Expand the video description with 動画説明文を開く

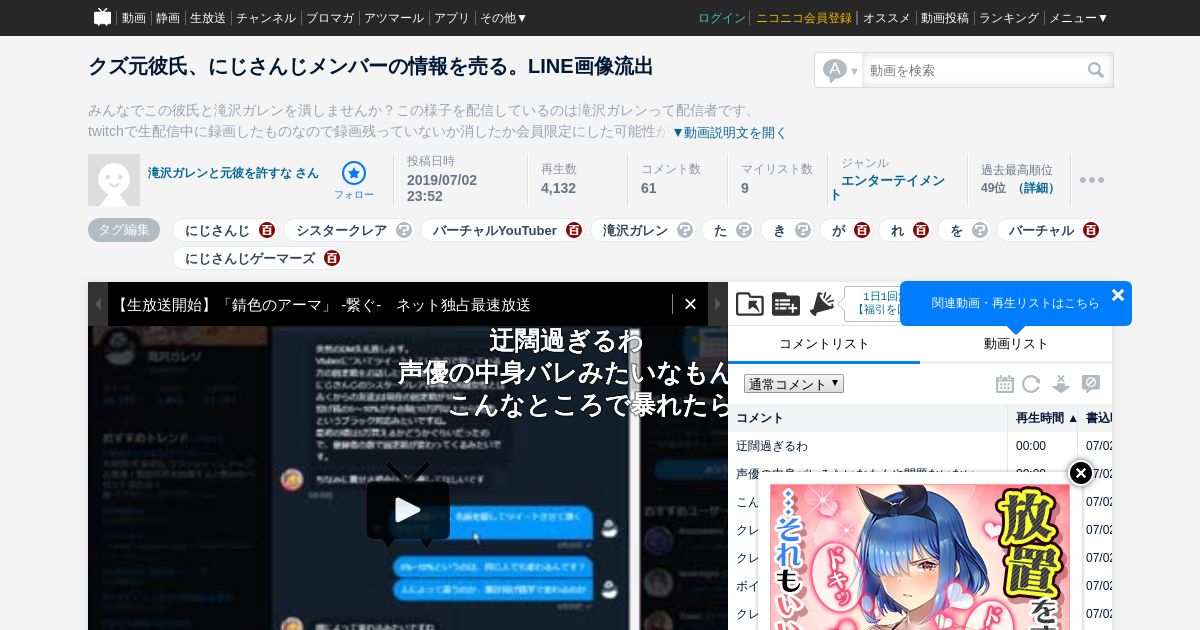point(729,132)
